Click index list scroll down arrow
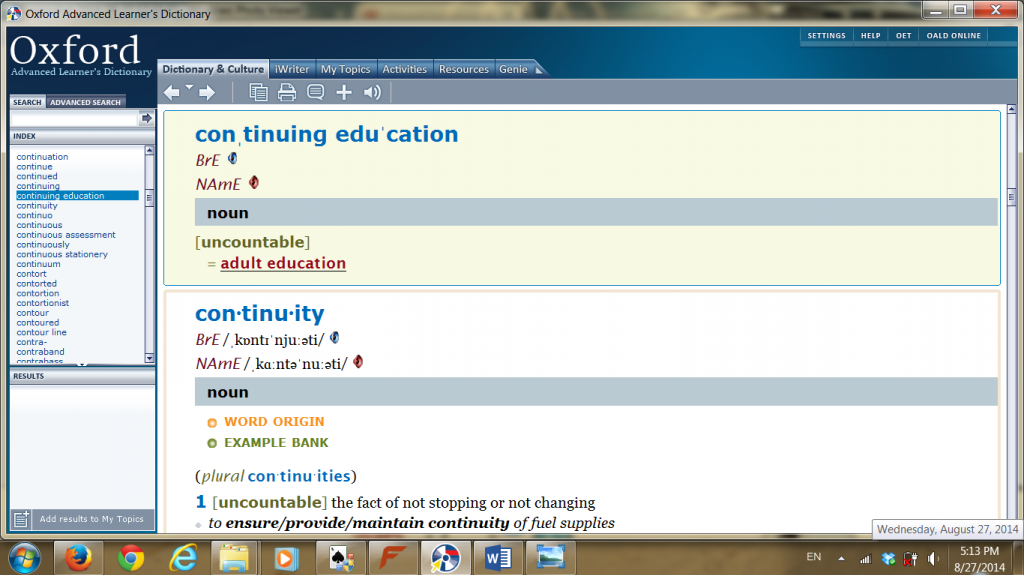This screenshot has height=575, width=1024. pyautogui.click(x=150, y=357)
